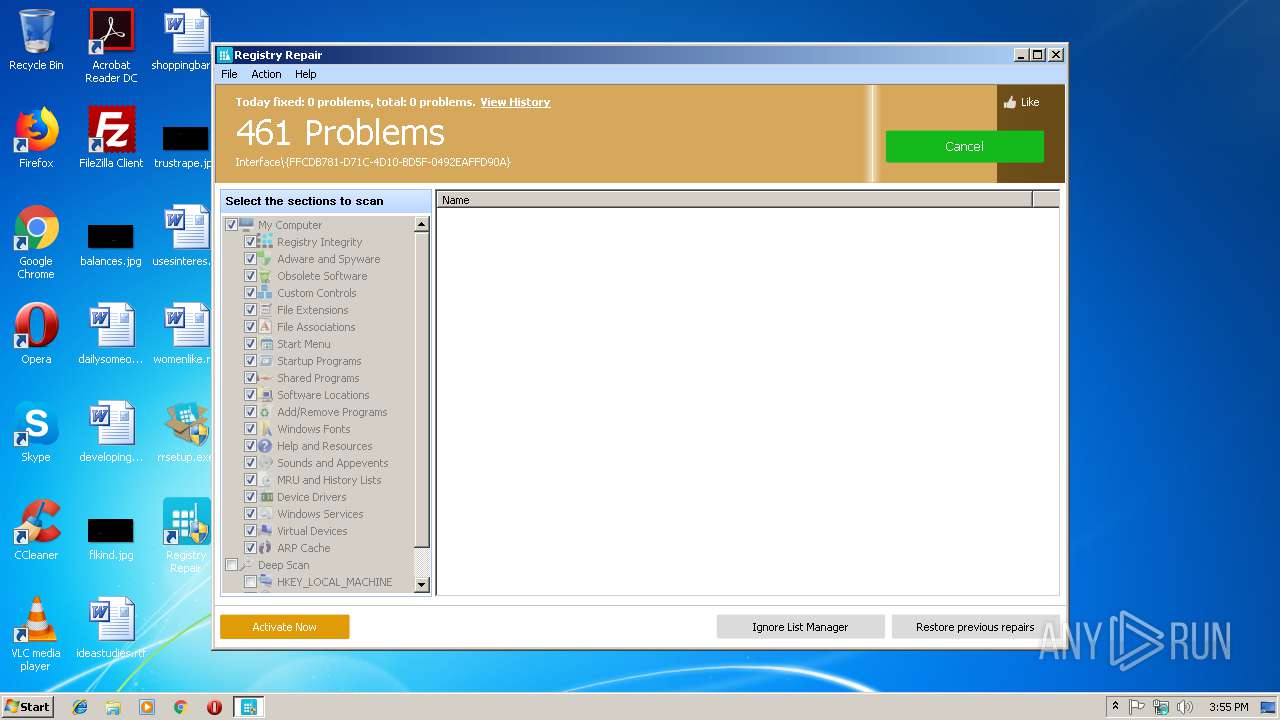This screenshot has width=1280, height=720.
Task: Open the Registry Repair desktop shortcut
Action: (x=186, y=536)
